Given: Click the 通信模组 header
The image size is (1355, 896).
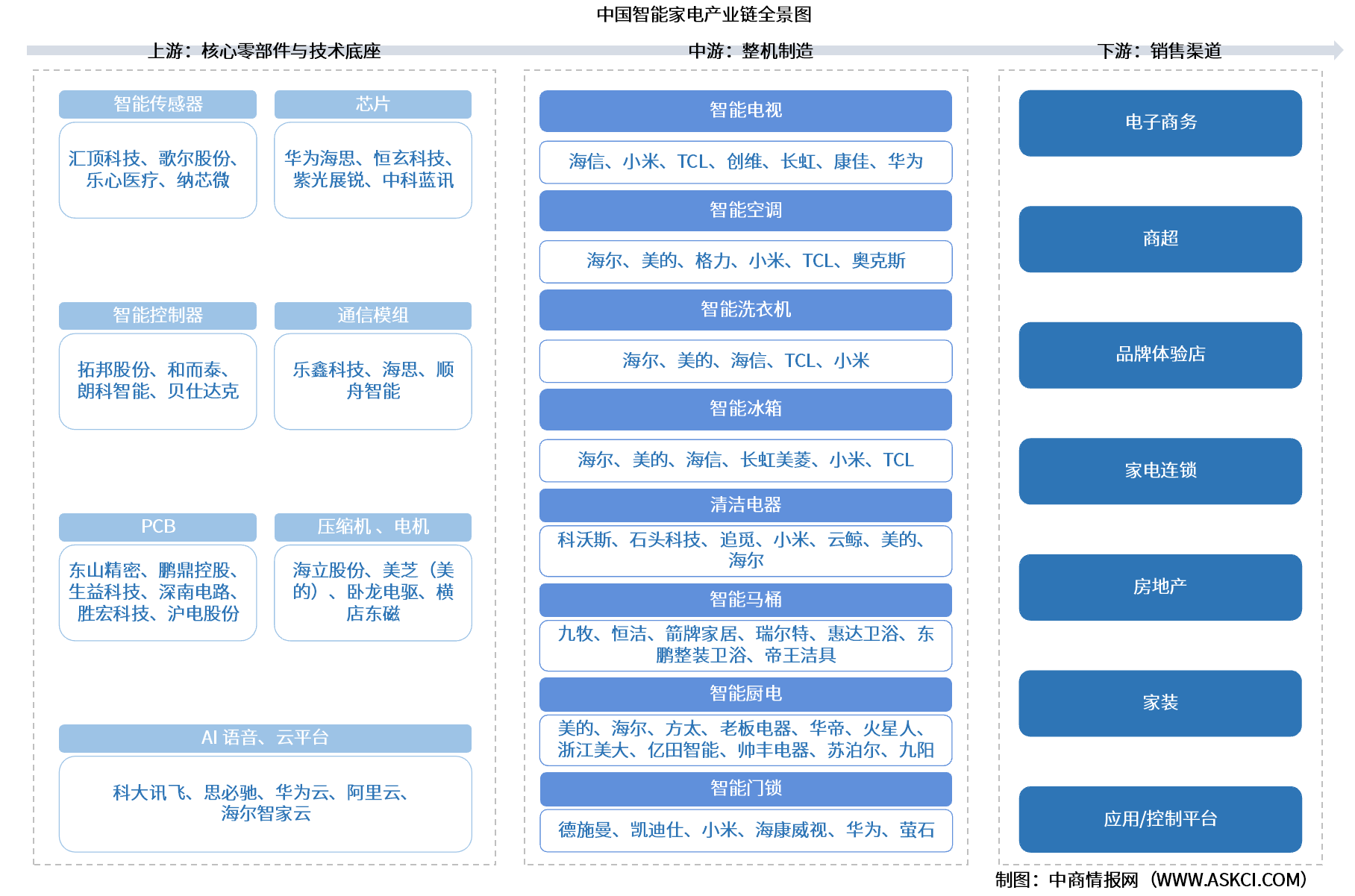Looking at the screenshot, I should 373,316.
